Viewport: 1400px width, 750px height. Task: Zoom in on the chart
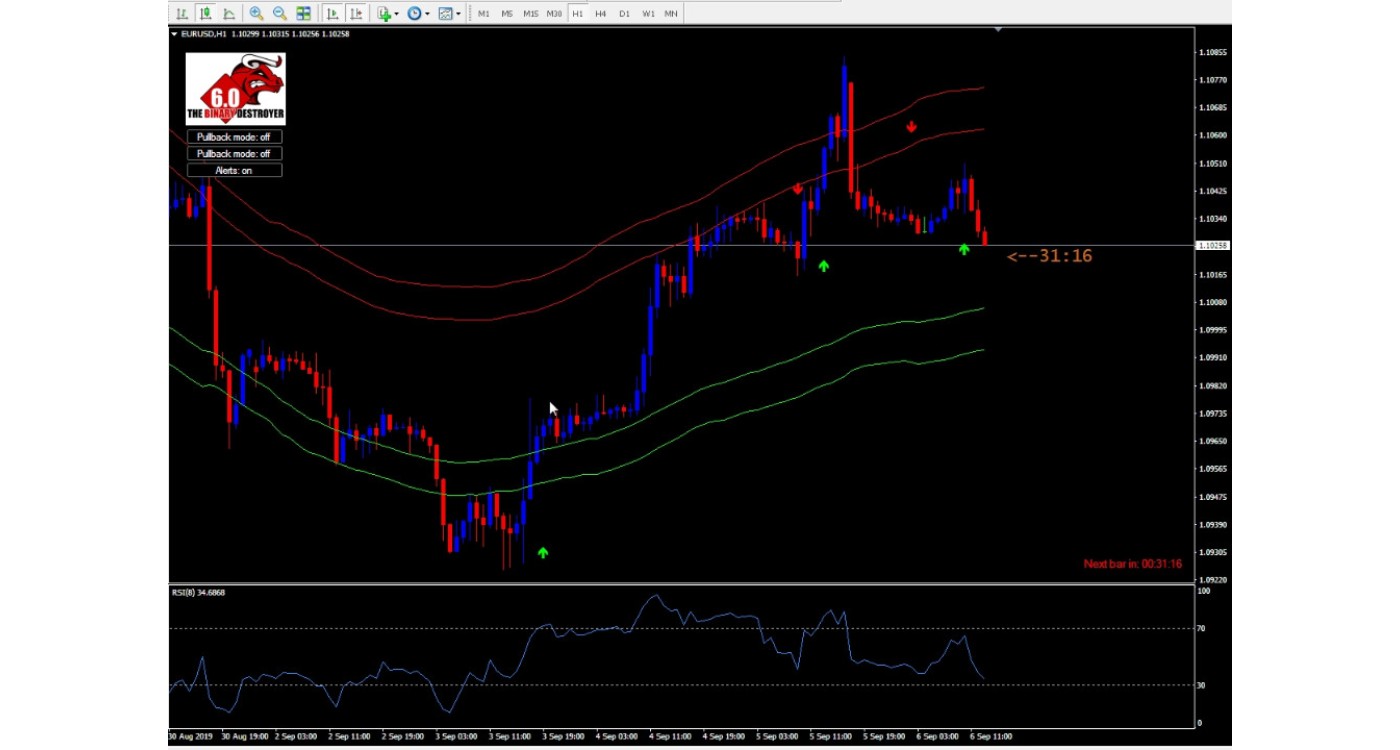coord(256,13)
